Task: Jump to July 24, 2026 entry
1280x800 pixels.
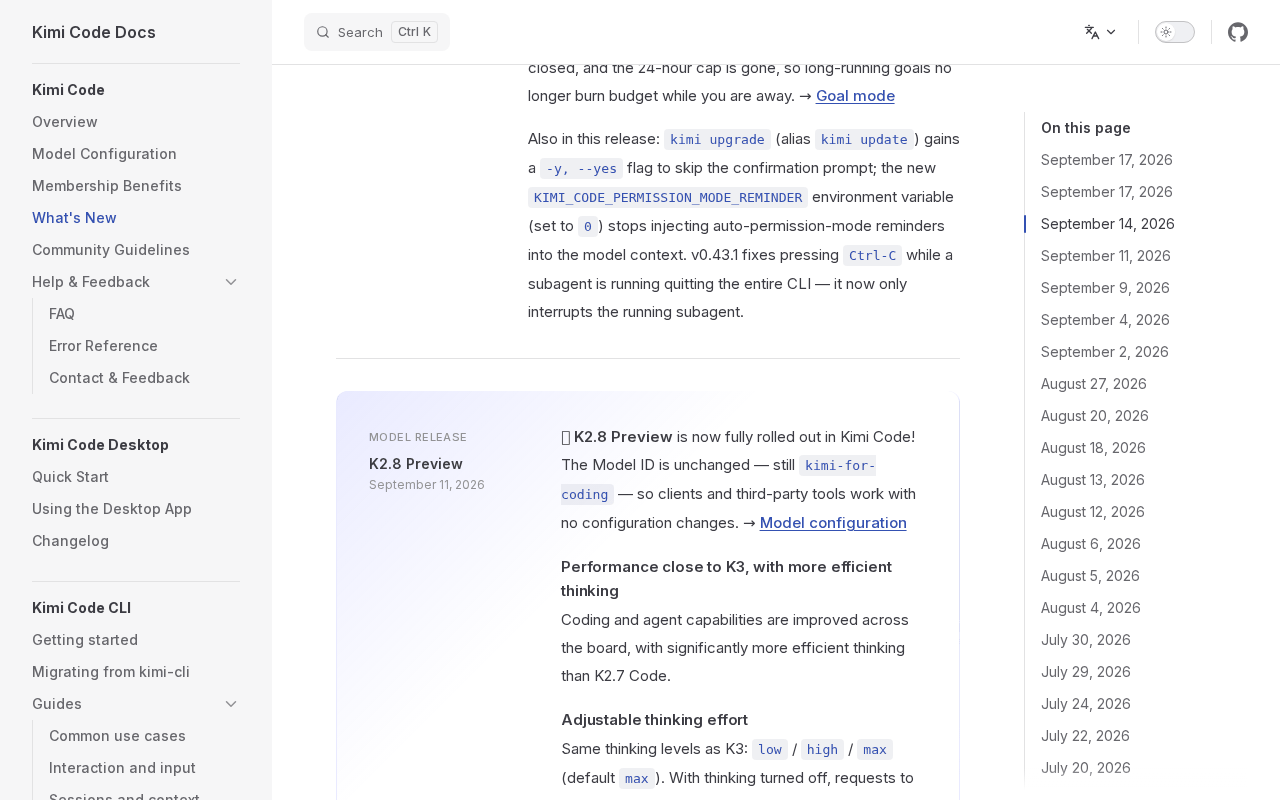Action: coord(1086,704)
